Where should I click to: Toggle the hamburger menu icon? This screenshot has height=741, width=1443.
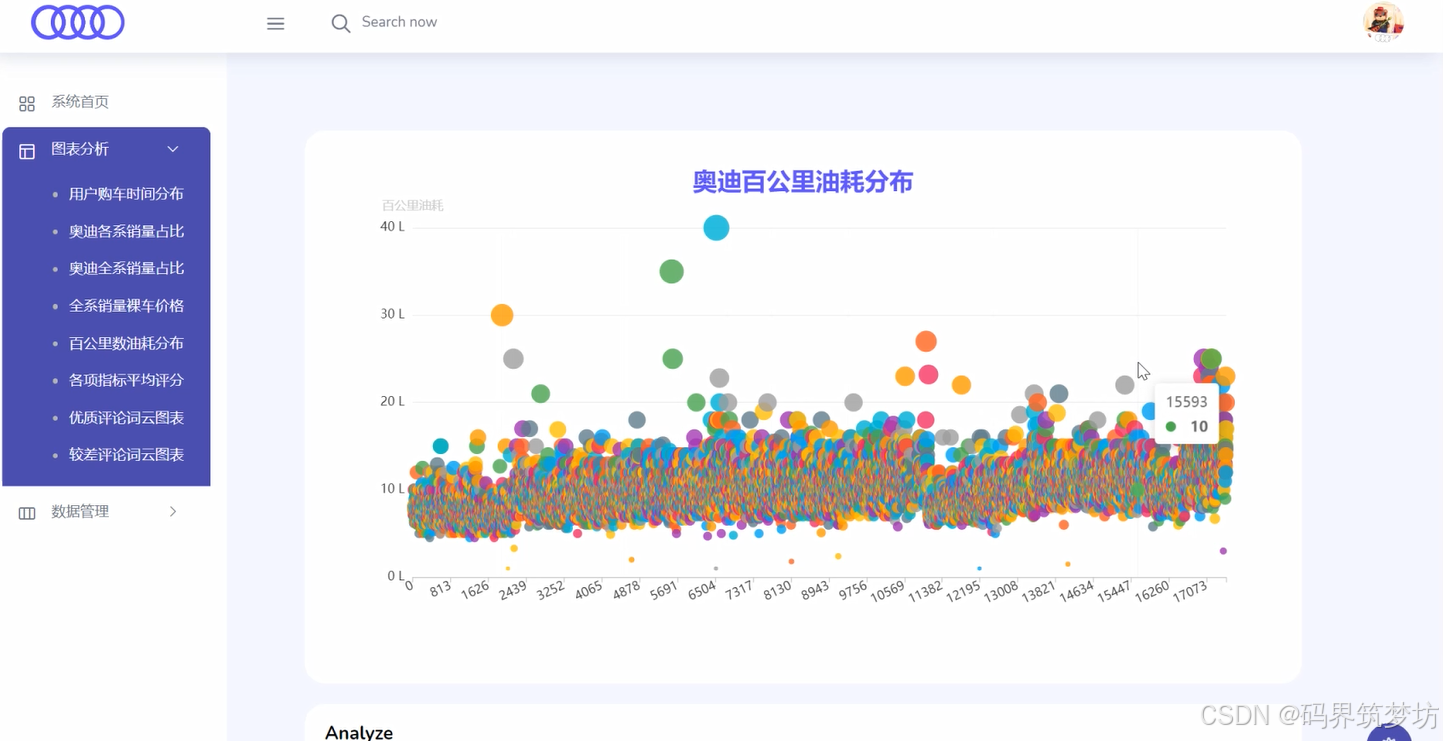(276, 23)
